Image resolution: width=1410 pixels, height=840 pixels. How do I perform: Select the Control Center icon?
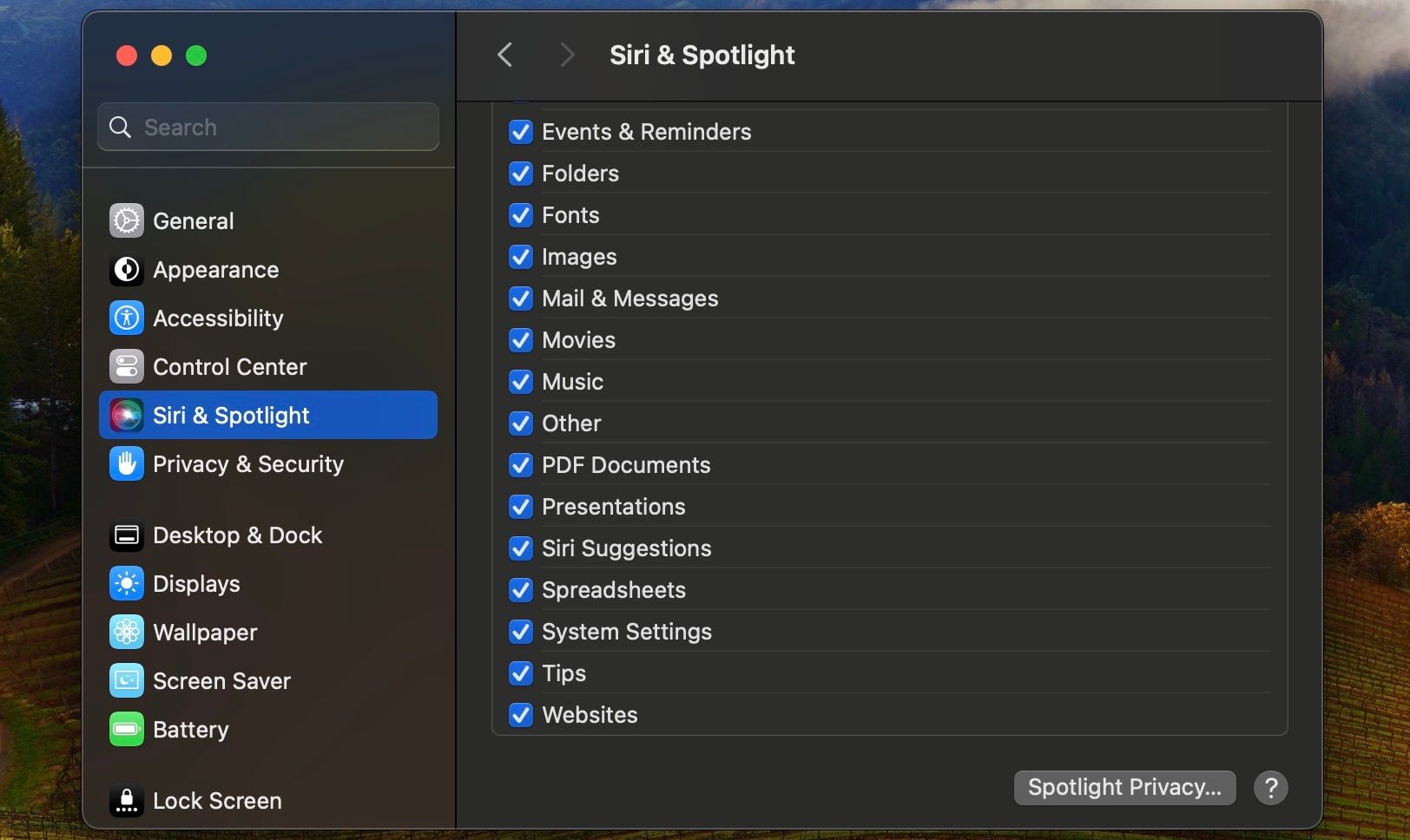(126, 366)
